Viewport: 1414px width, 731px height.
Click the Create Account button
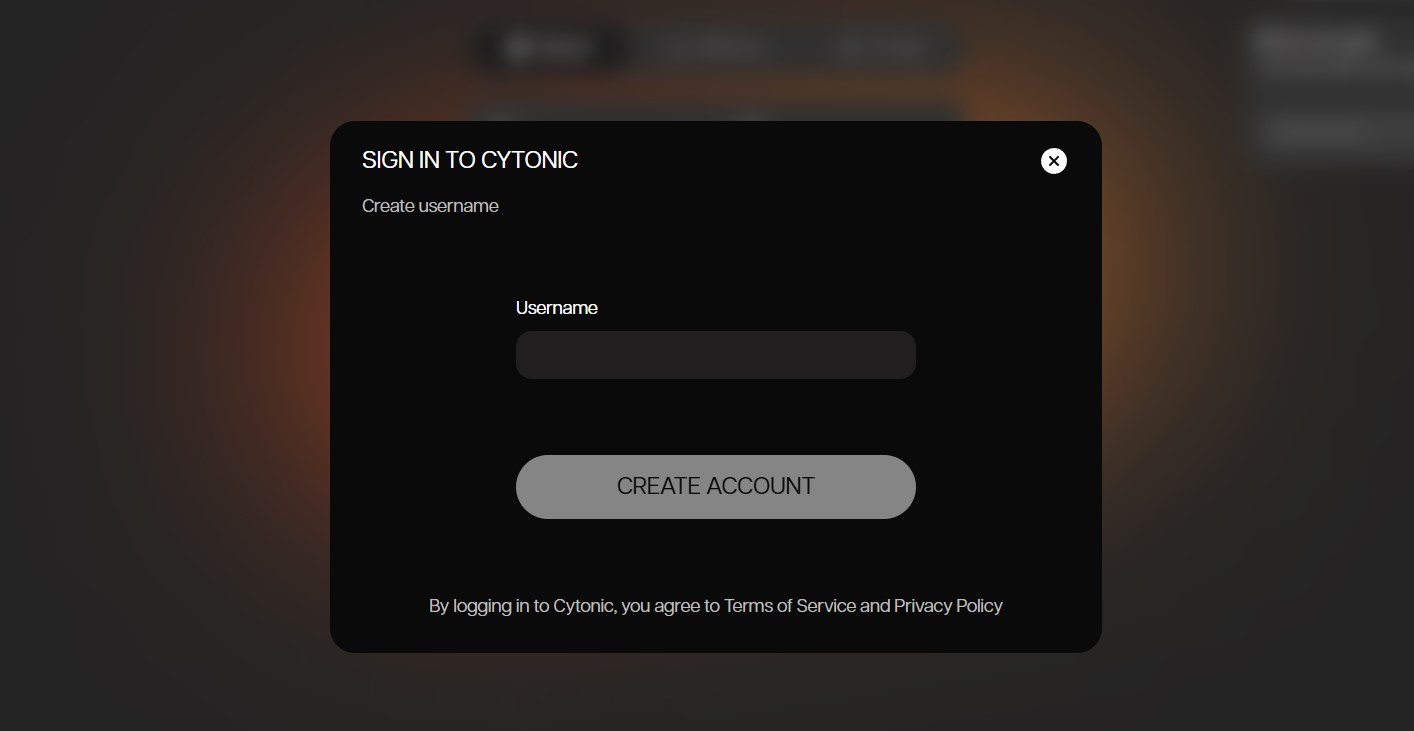[x=715, y=487]
